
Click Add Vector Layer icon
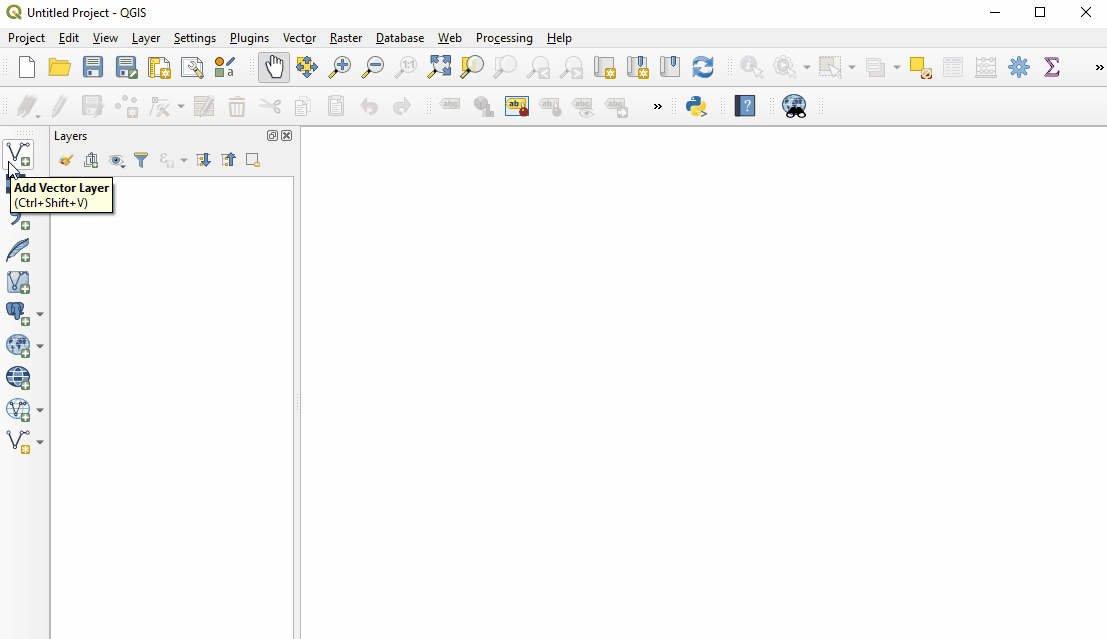(18, 154)
